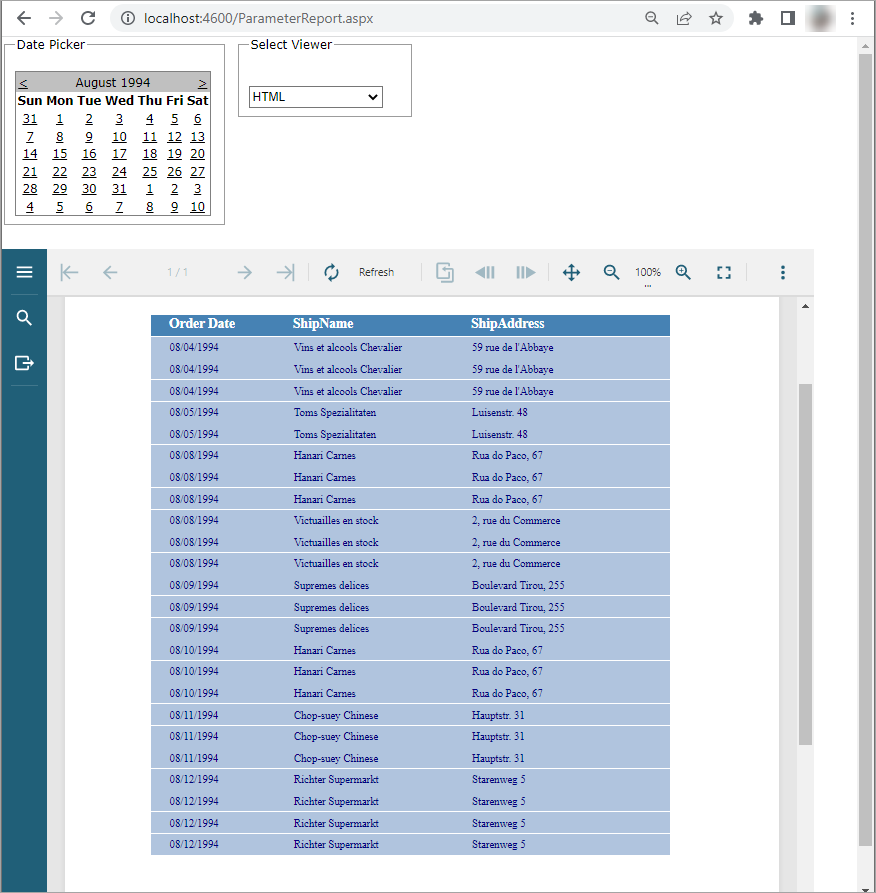Go to next month in calendar
Screen dimensions: 876x893
coord(202,83)
